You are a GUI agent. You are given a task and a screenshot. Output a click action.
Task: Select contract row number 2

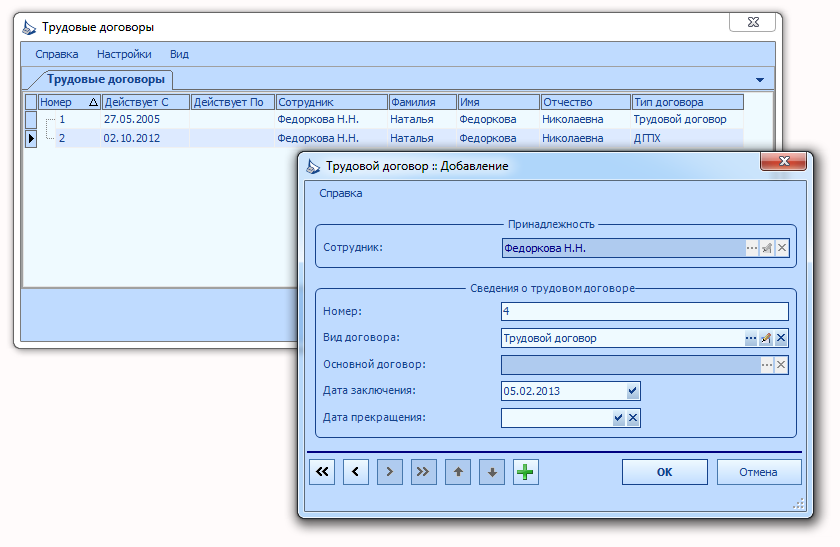384,138
